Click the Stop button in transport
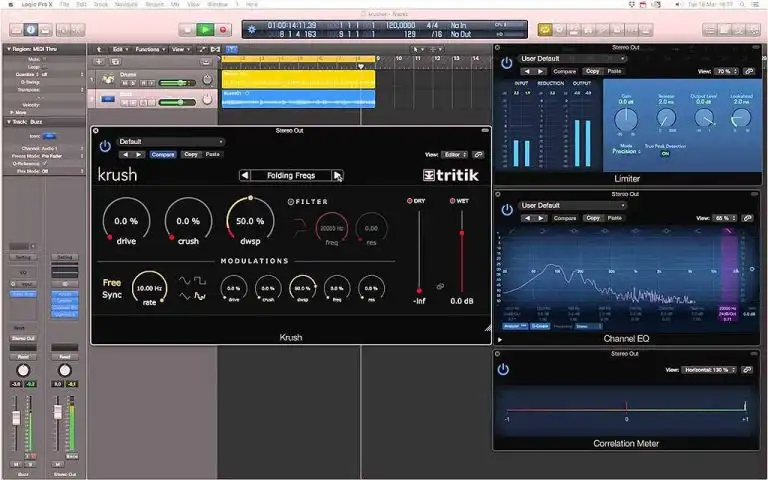The image size is (768, 480). tap(187, 30)
